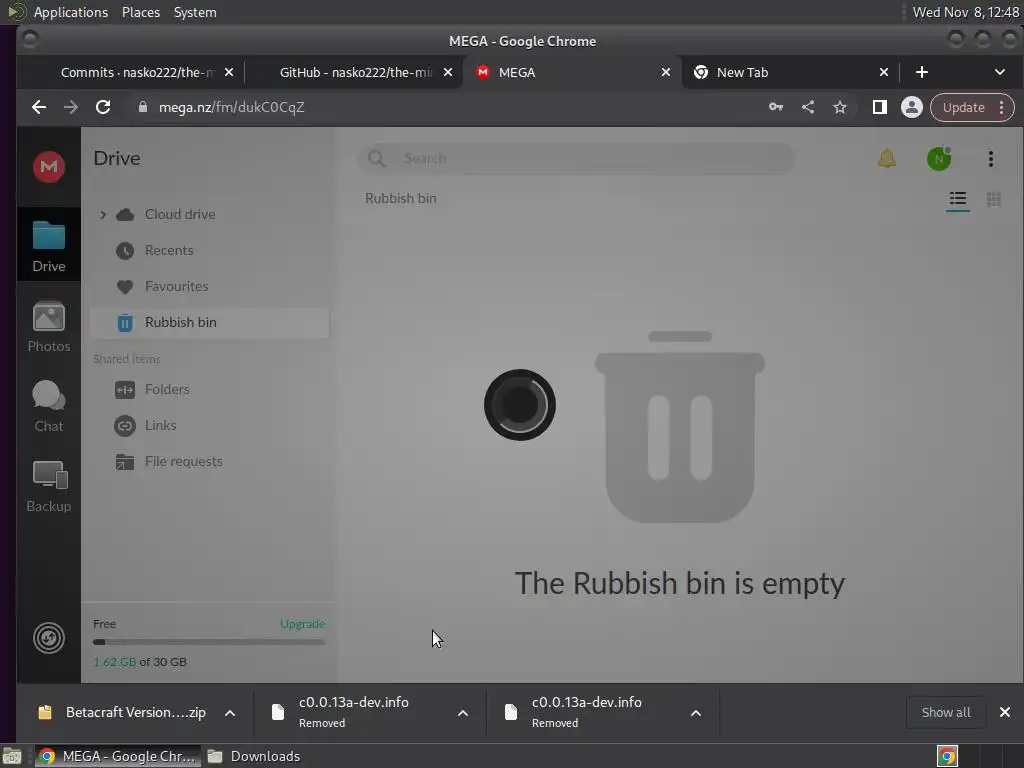Click the share page icon
The image size is (1024, 768).
click(x=808, y=107)
